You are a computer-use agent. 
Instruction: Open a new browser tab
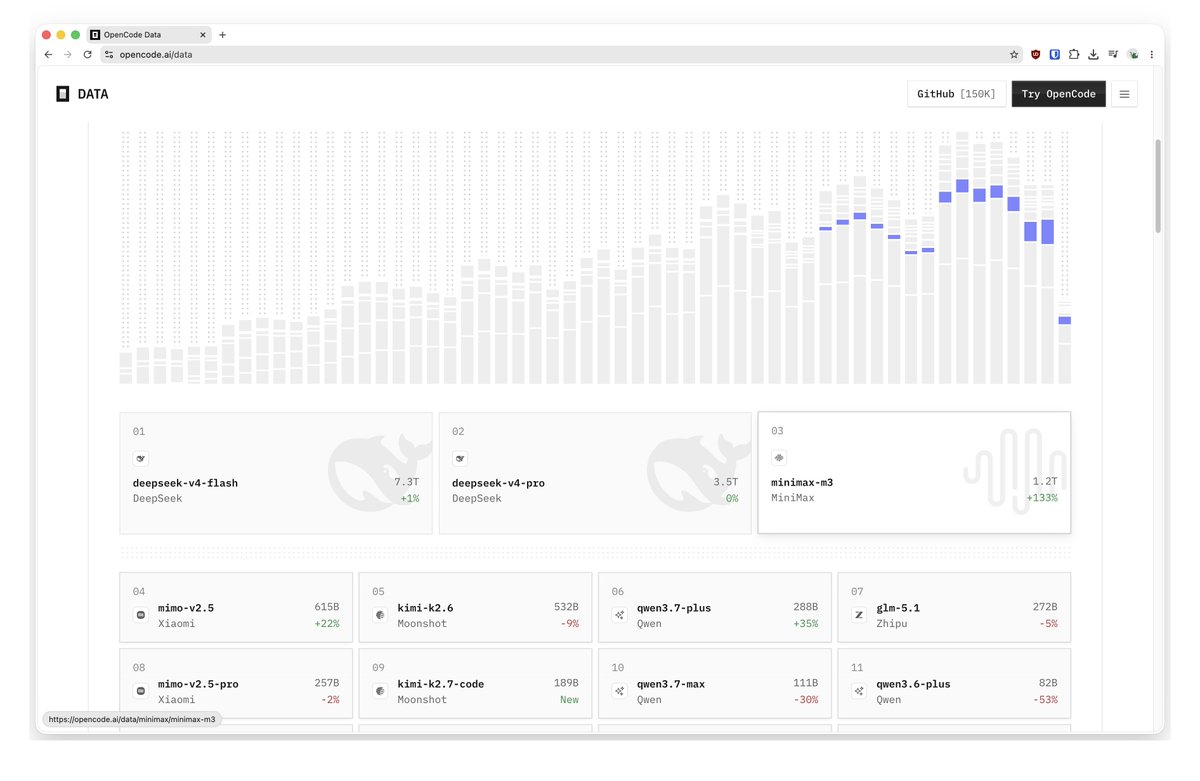pos(222,35)
